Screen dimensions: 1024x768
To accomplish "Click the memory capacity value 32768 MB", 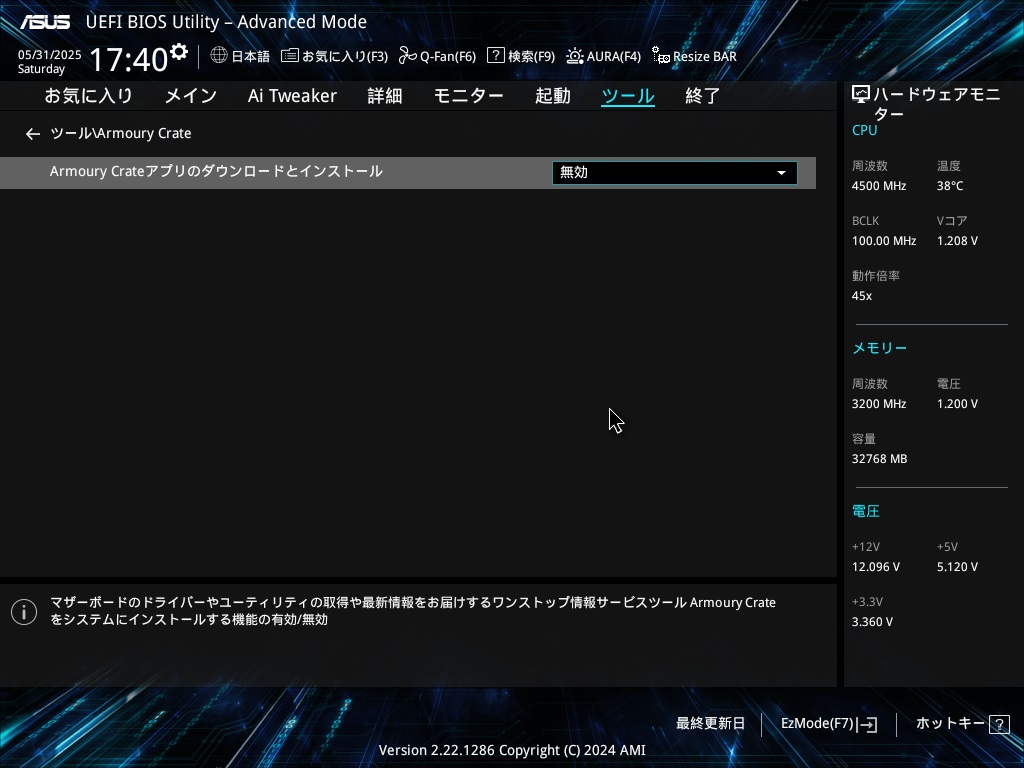I will pyautogui.click(x=879, y=459).
